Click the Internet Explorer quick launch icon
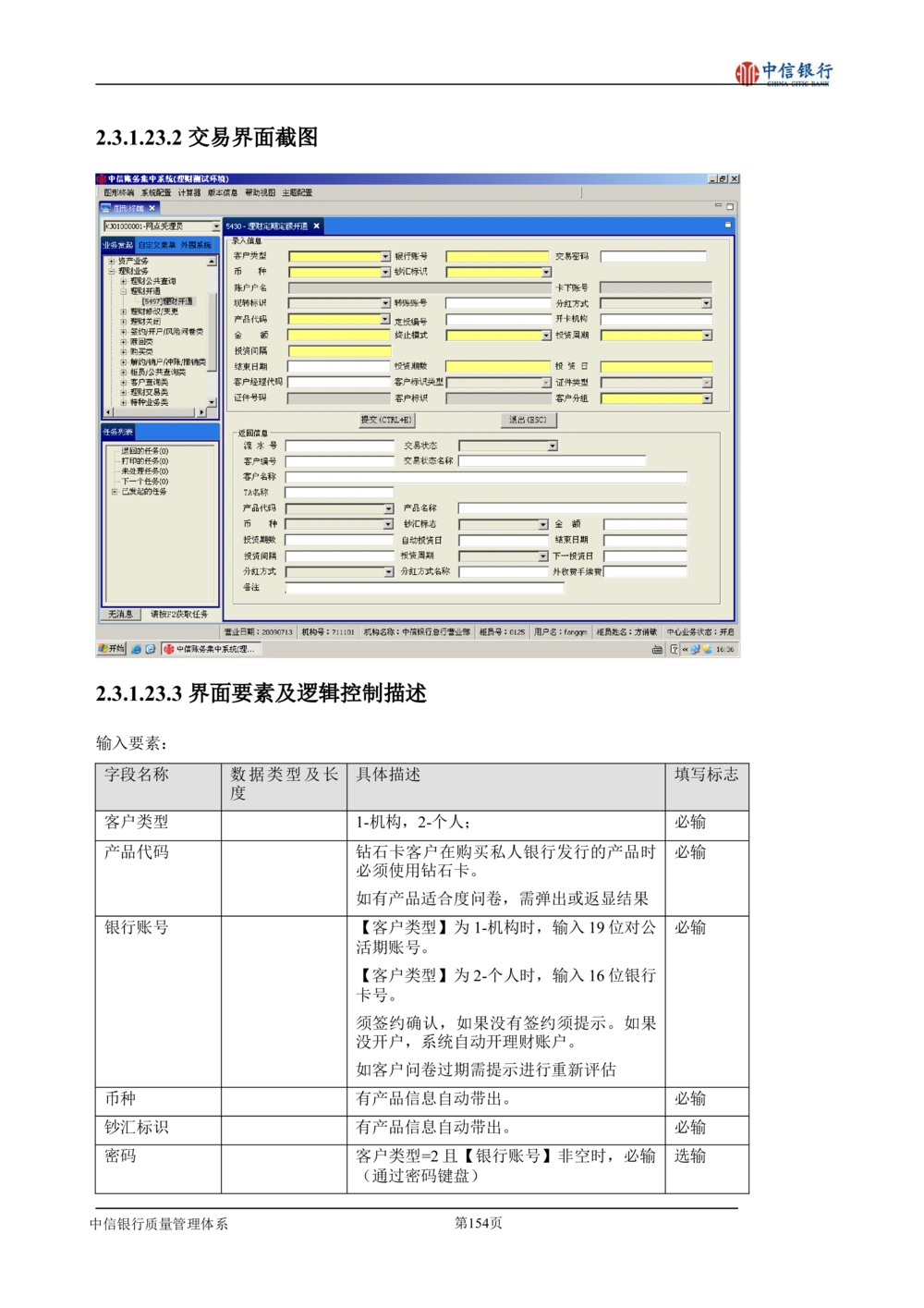The image size is (924, 1308). 136,650
